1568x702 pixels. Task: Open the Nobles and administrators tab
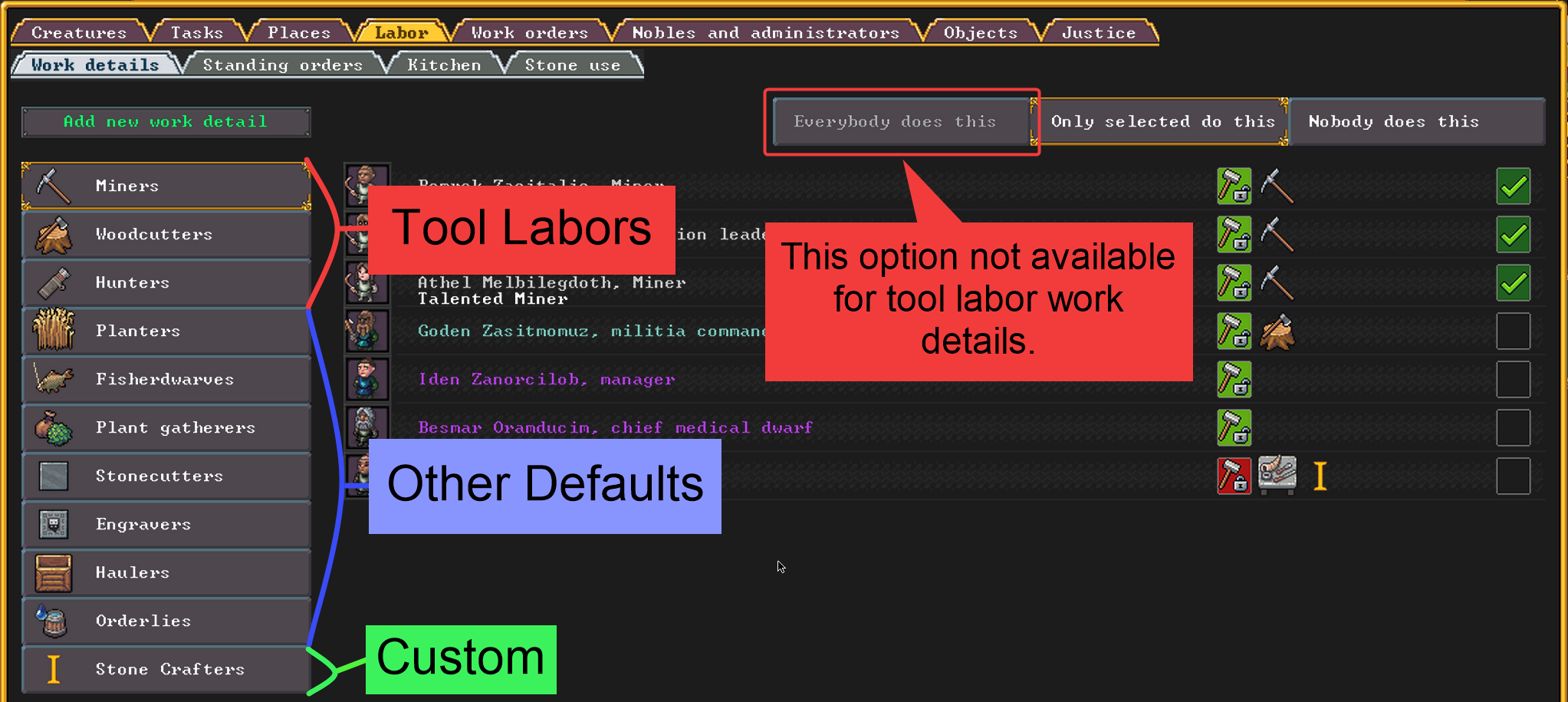(x=765, y=32)
